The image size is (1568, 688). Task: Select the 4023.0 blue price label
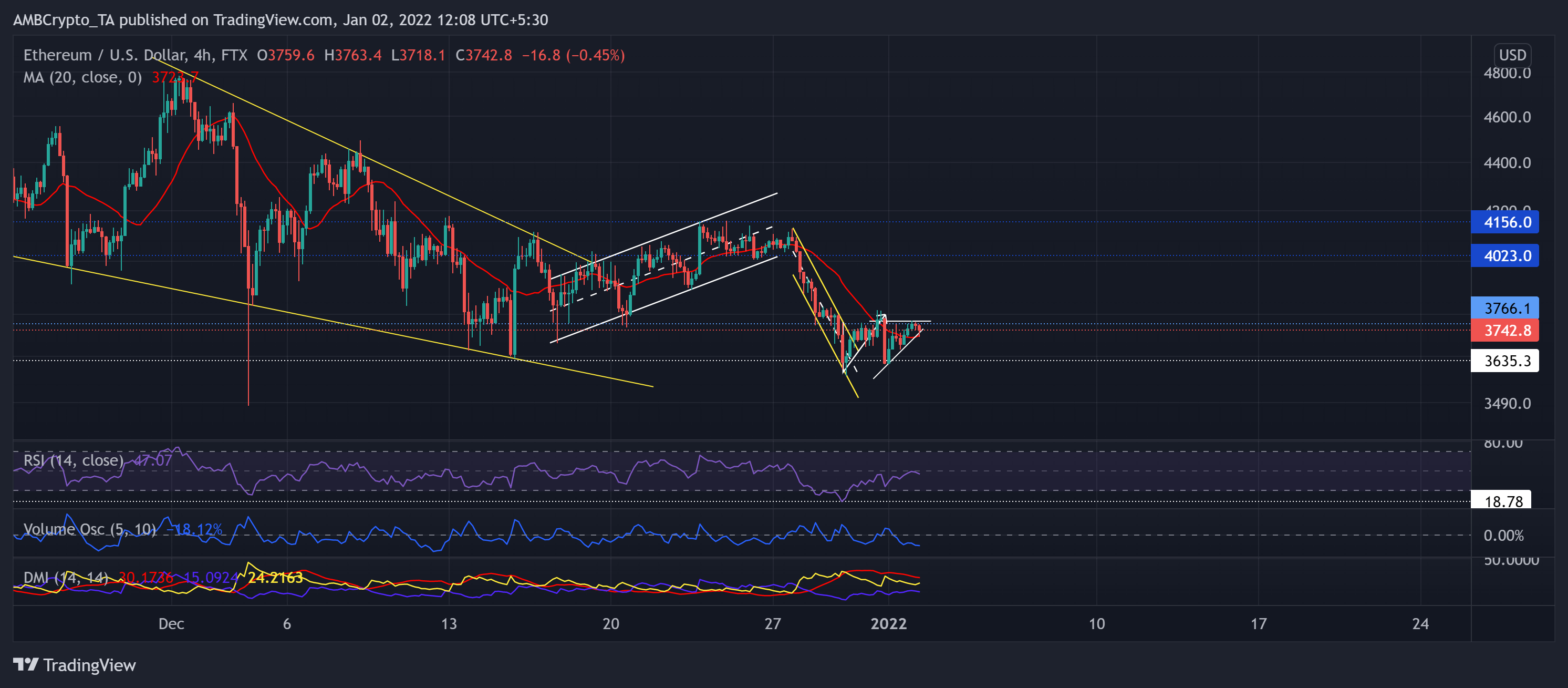click(1504, 256)
